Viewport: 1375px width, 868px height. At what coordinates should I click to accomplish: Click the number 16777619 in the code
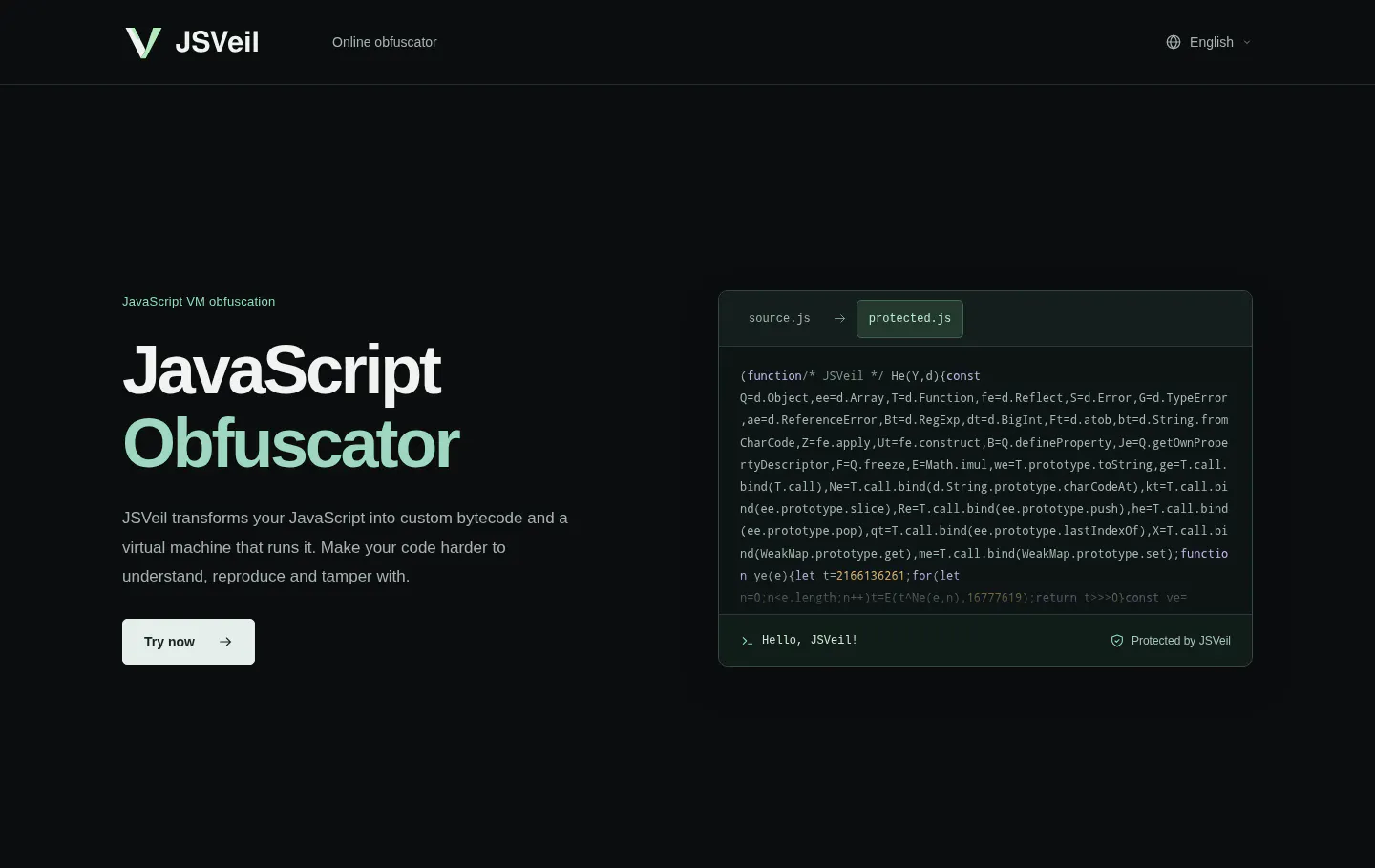pos(994,598)
